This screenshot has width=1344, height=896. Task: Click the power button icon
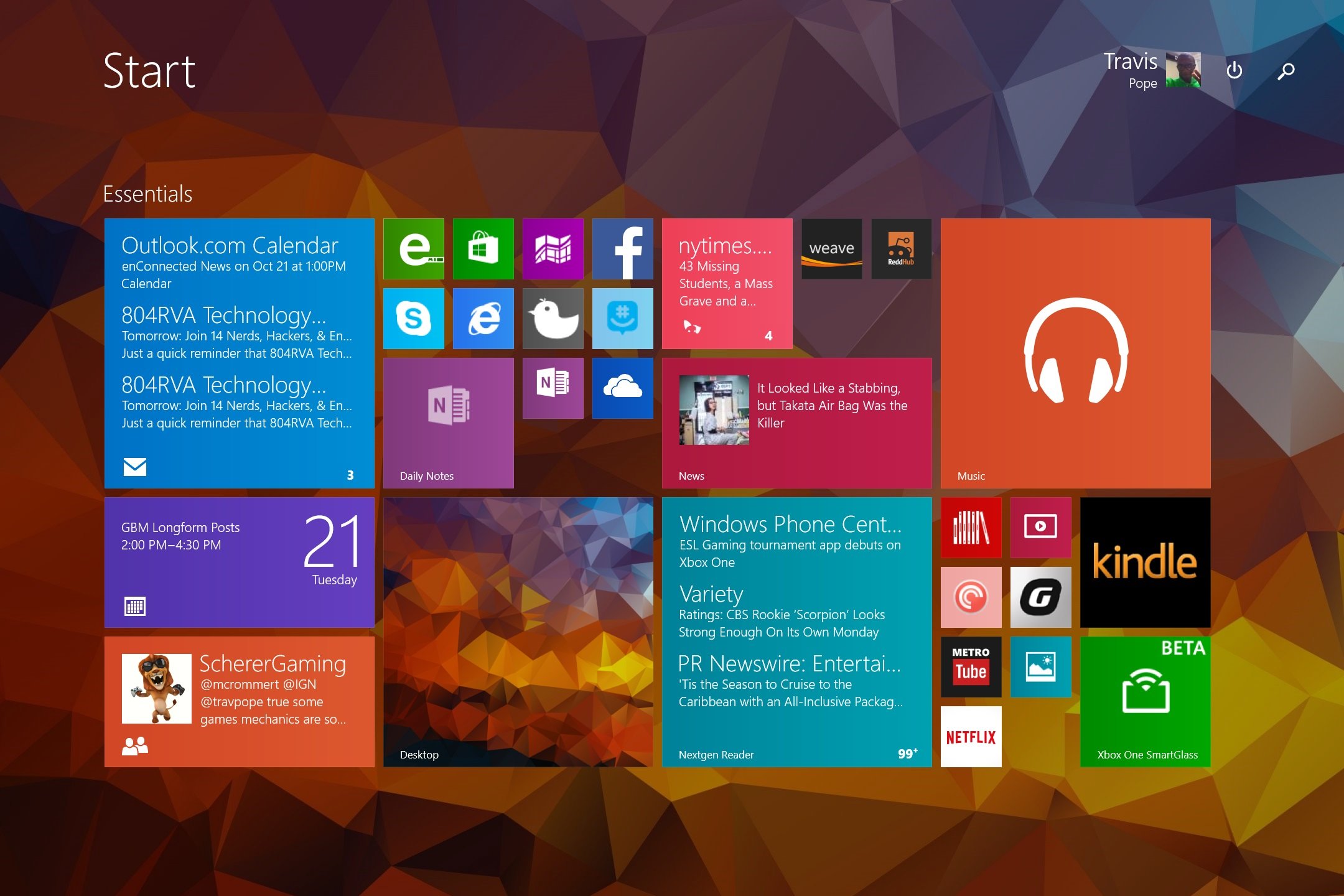click(1234, 71)
